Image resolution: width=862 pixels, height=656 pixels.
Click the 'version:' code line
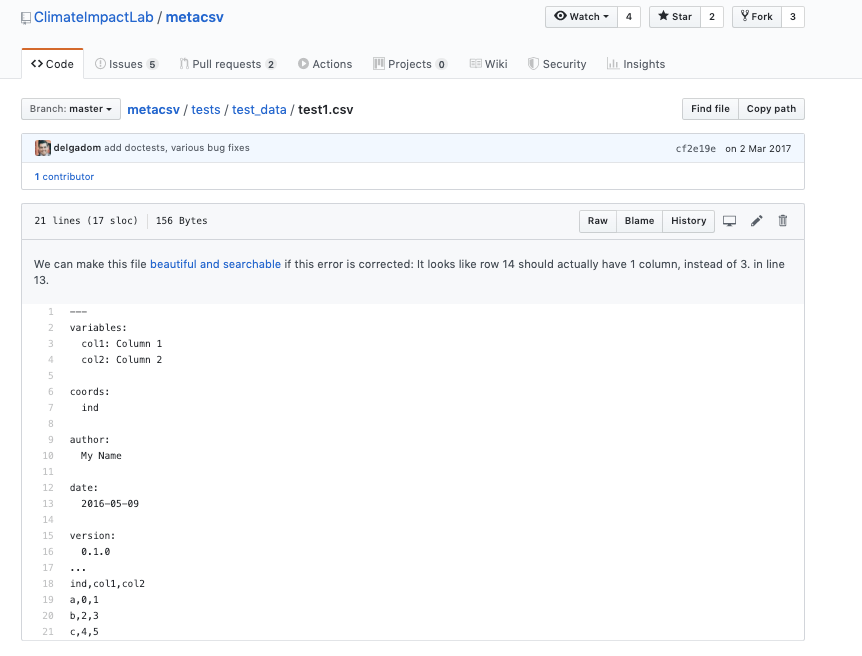click(92, 536)
